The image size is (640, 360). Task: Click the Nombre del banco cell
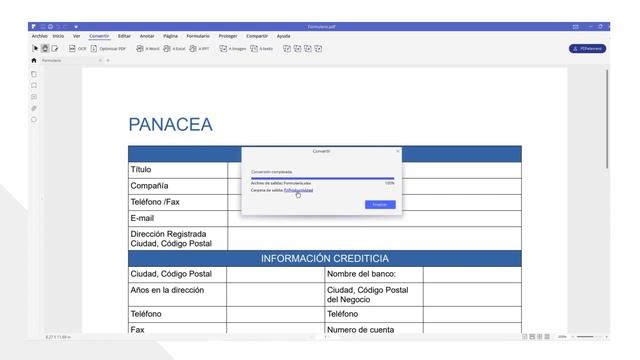coord(374,274)
